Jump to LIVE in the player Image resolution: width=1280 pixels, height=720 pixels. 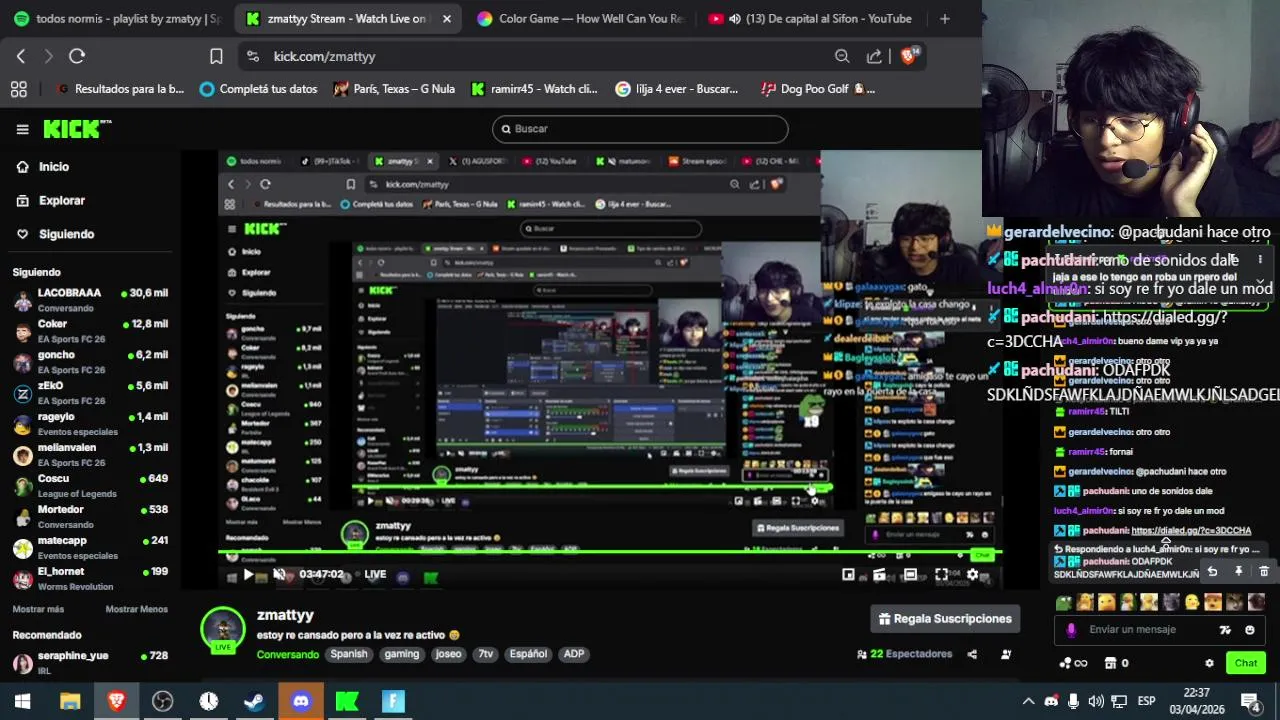point(375,575)
